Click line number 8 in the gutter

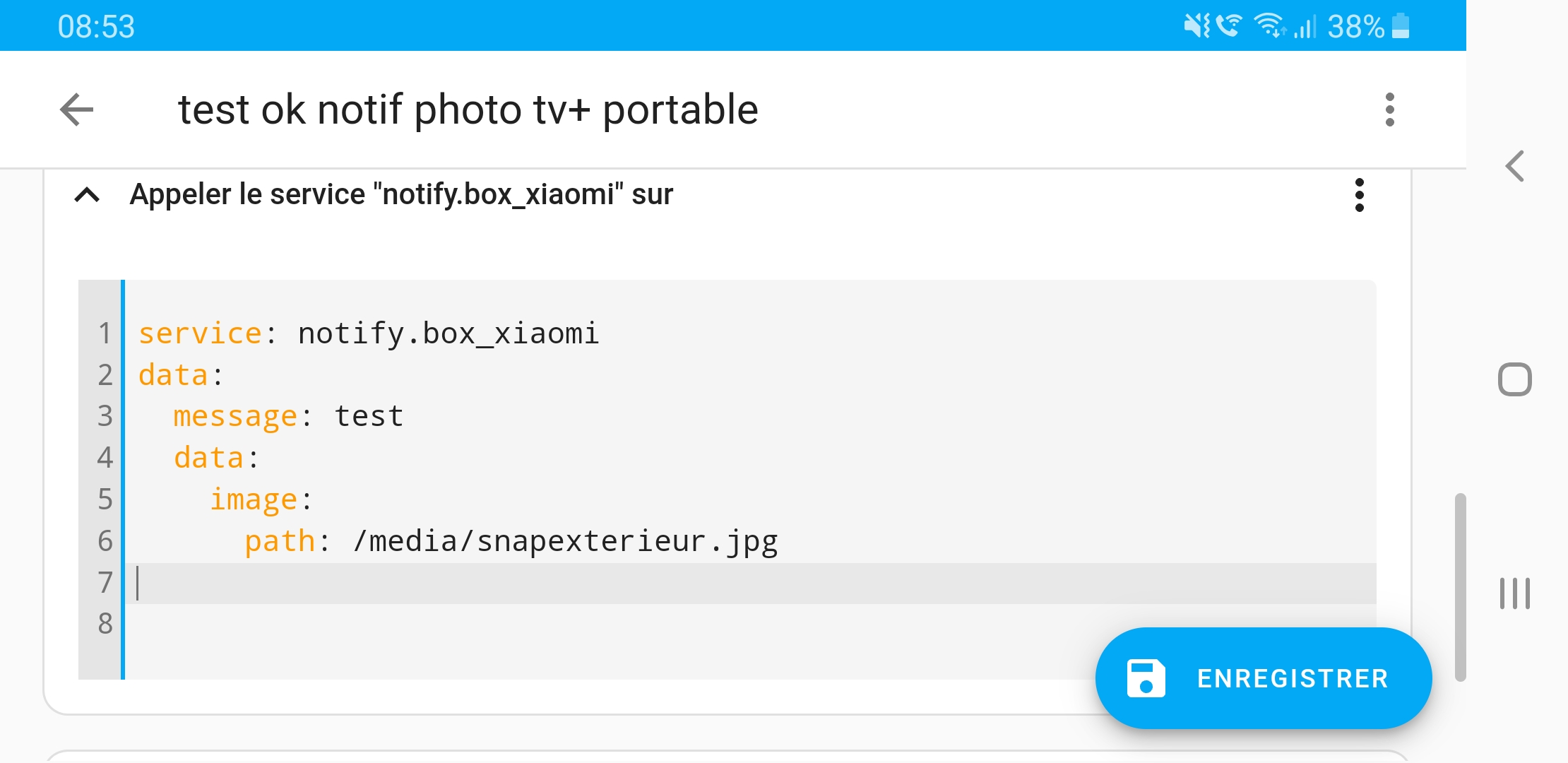(105, 624)
